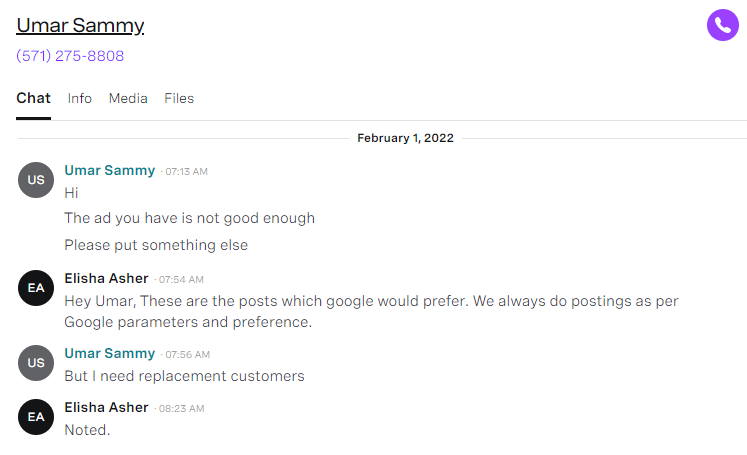This screenshot has height=455, width=747.
Task: Click the purple phone call icon
Action: (722, 25)
